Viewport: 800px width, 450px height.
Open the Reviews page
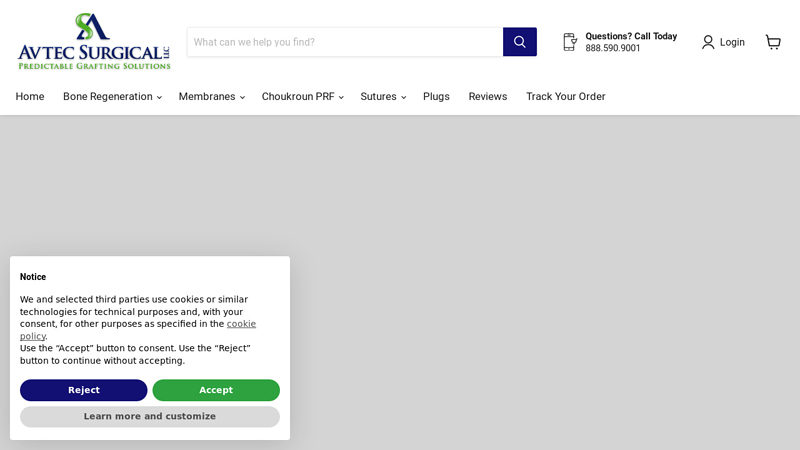[x=488, y=96]
